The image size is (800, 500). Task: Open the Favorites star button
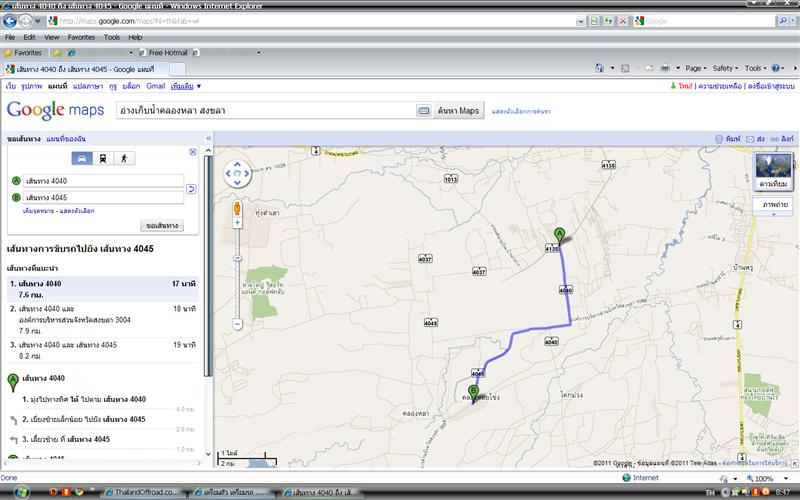[23, 53]
